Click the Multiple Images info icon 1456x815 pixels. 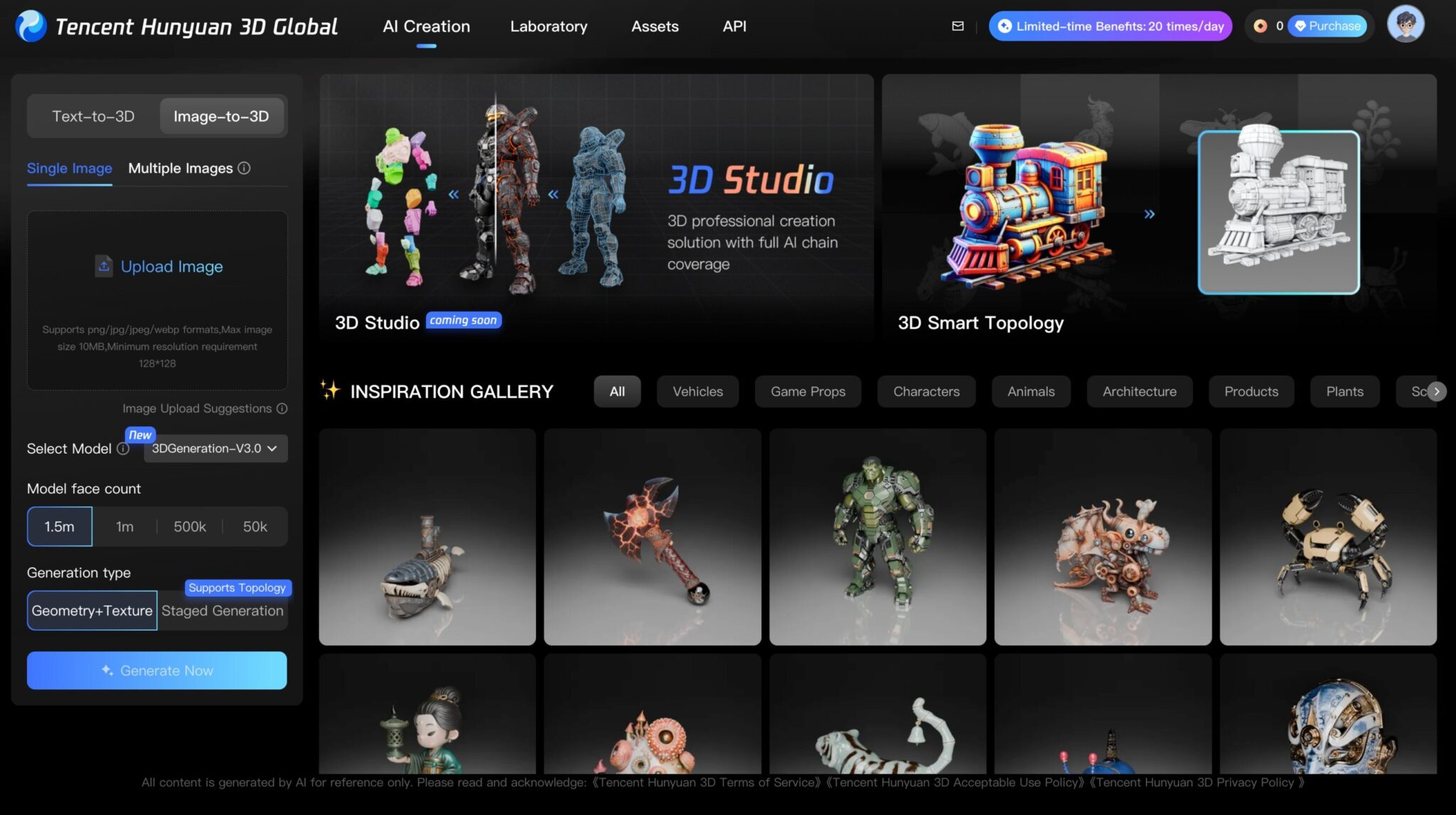click(245, 169)
